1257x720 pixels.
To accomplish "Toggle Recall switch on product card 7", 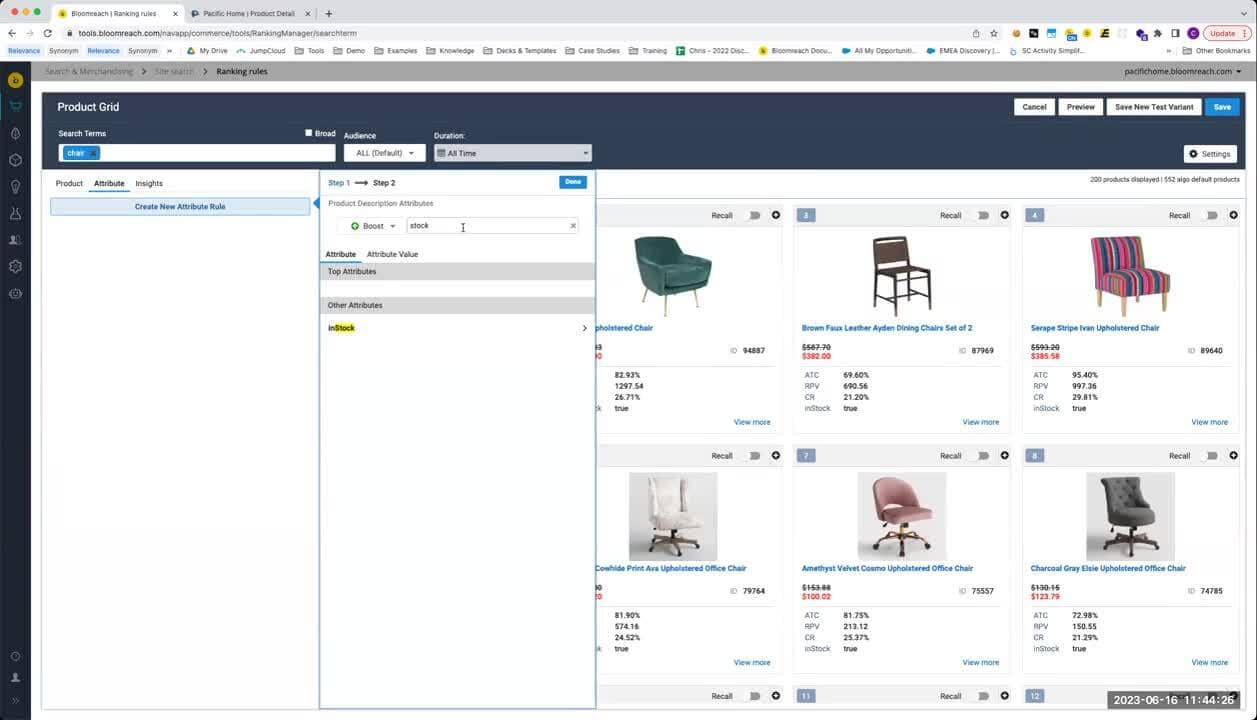I will coord(982,456).
